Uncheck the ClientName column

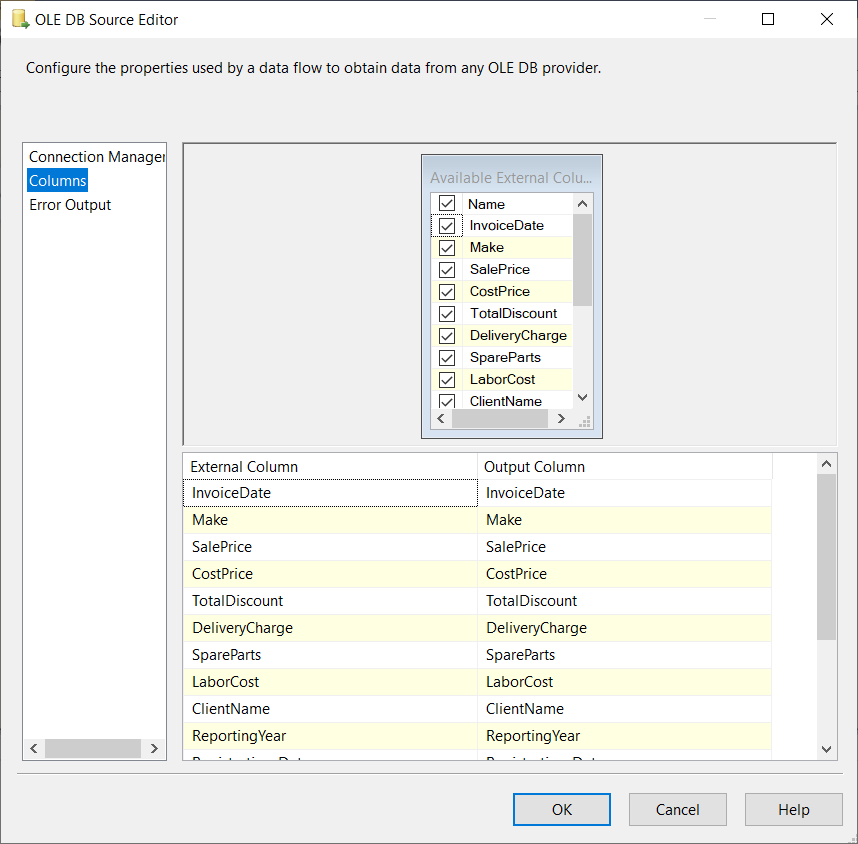point(446,400)
